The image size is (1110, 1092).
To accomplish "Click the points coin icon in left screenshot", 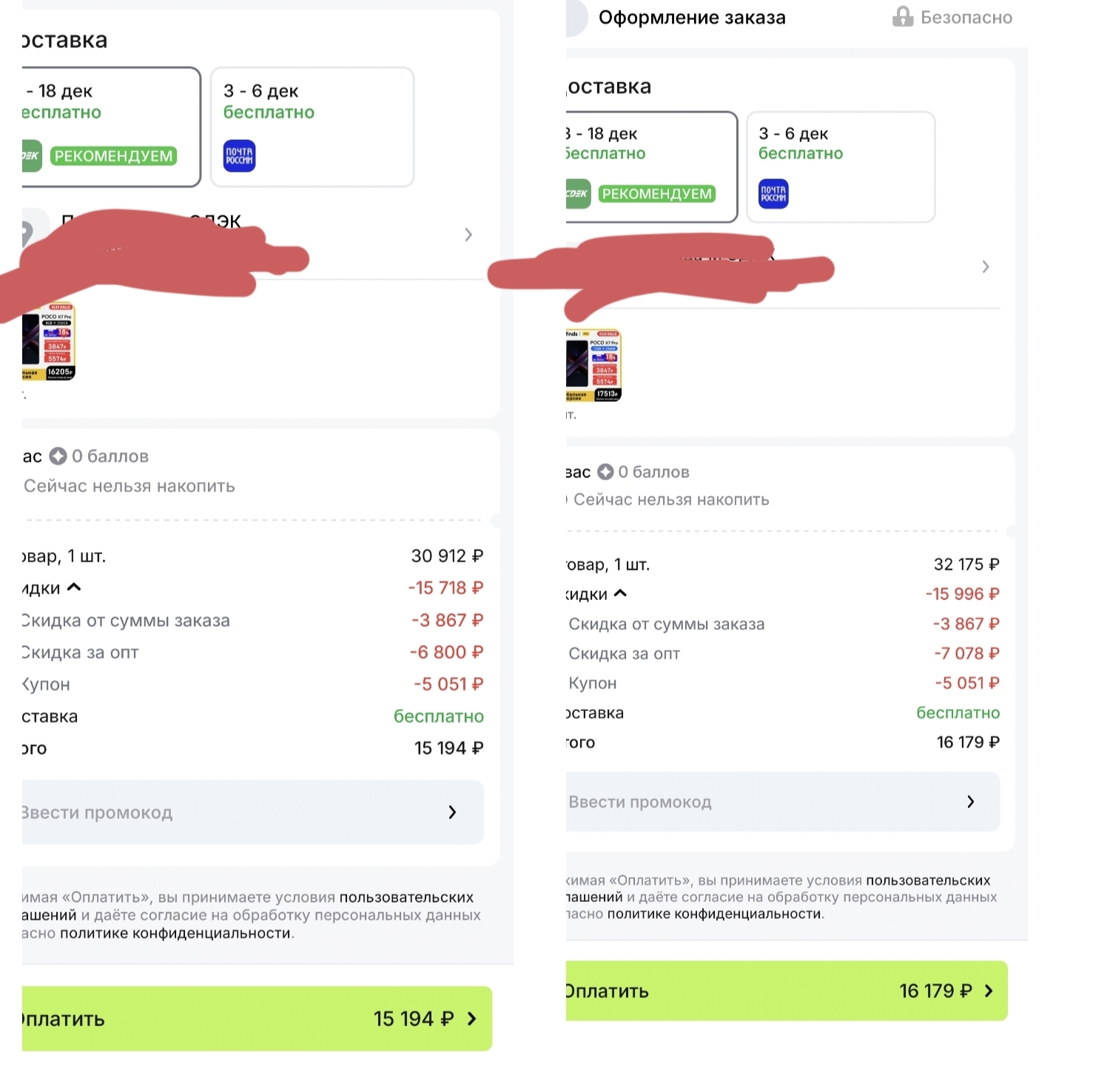I will pyautogui.click(x=58, y=456).
